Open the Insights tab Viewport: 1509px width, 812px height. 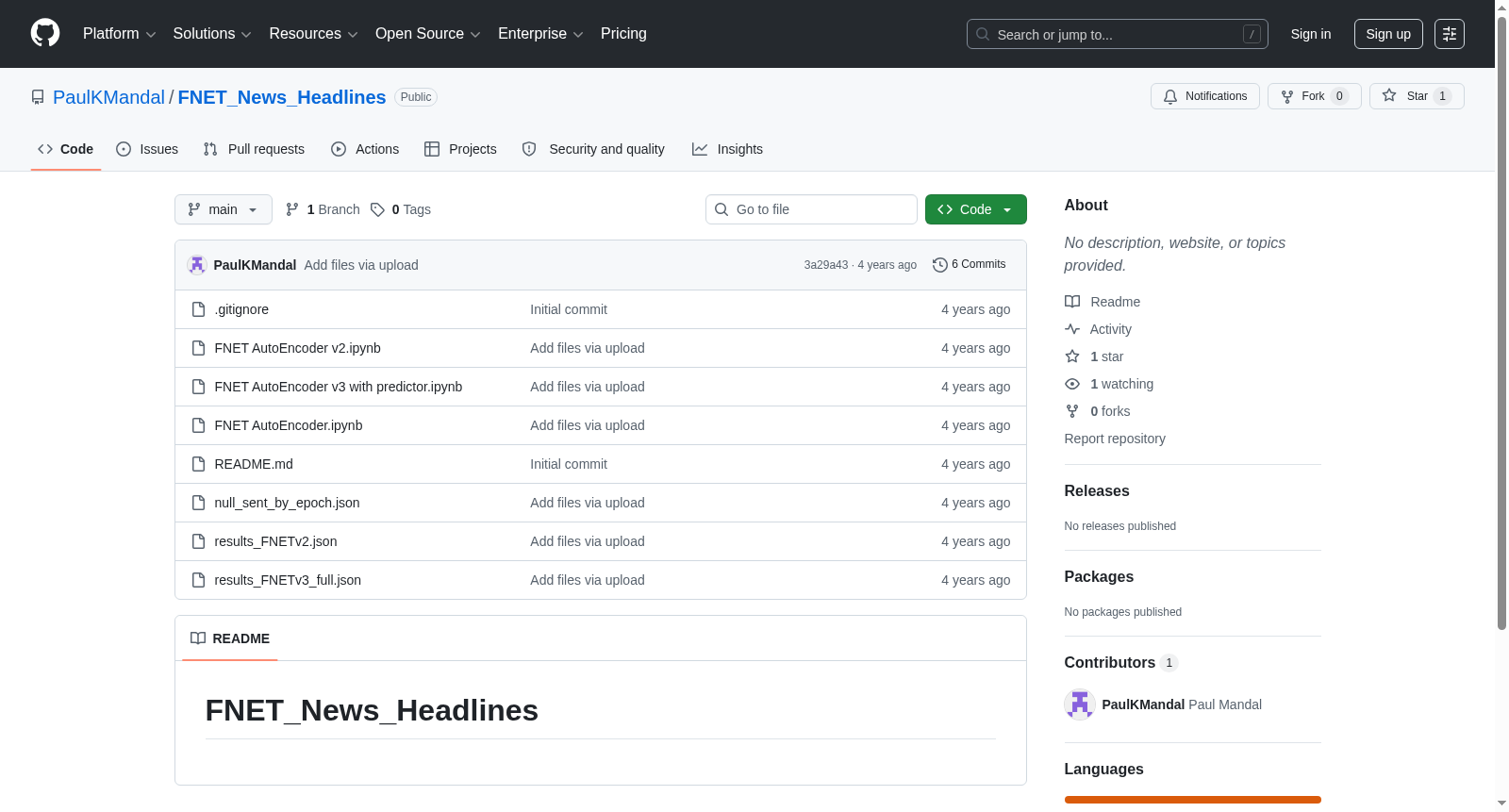tap(727, 149)
